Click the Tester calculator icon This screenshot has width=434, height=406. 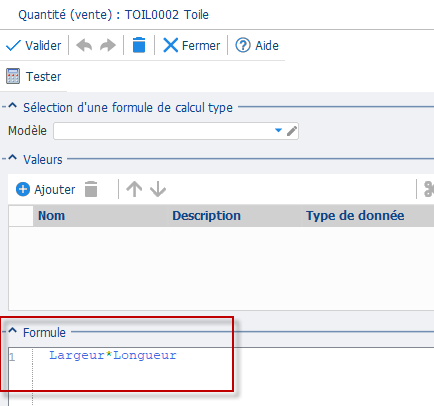pos(13,76)
